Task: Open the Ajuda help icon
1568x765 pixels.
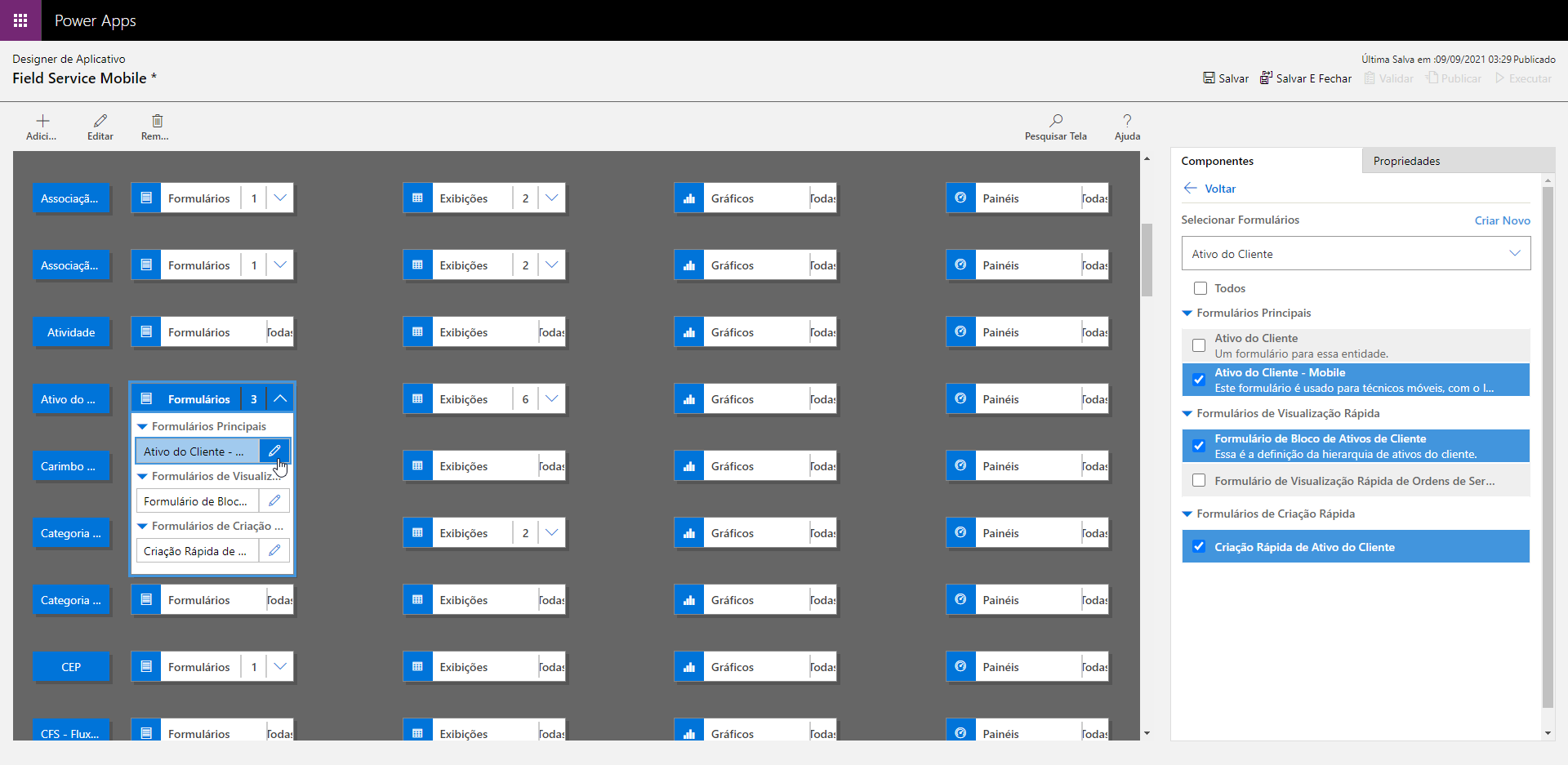Action: coord(1127,120)
